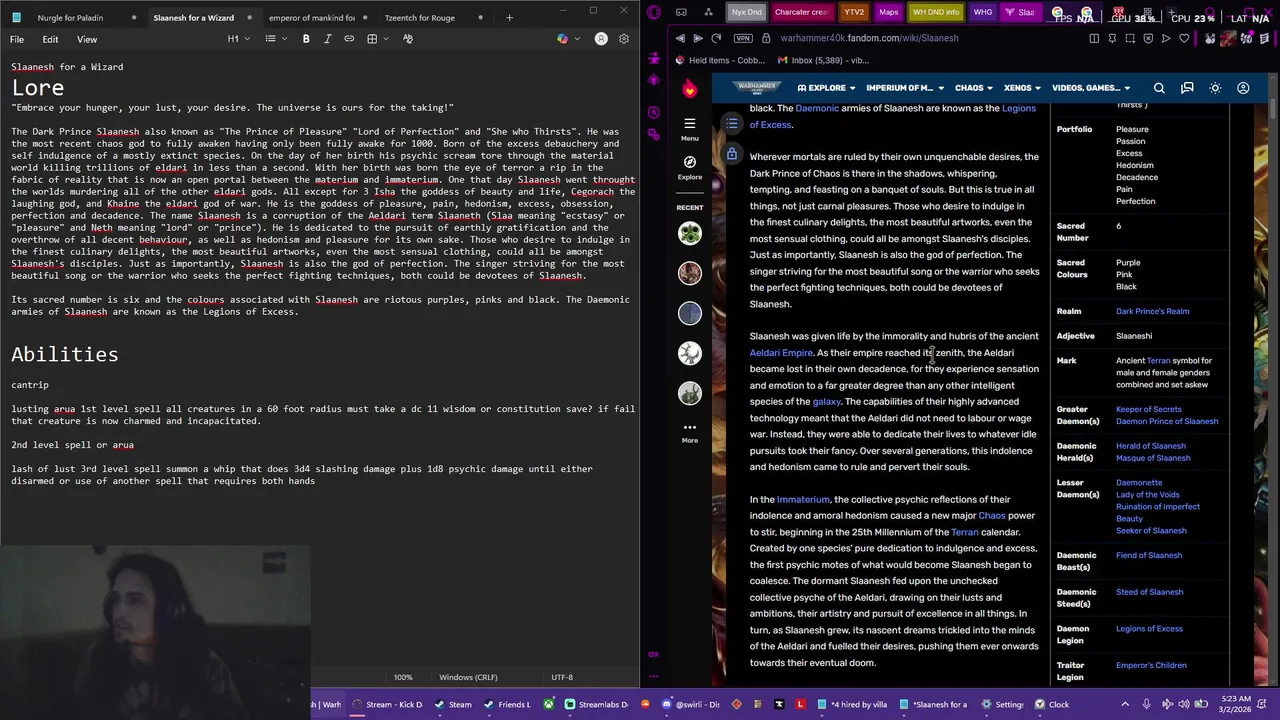Open wiki user account icon
This screenshot has height=720, width=1280.
1243,88
